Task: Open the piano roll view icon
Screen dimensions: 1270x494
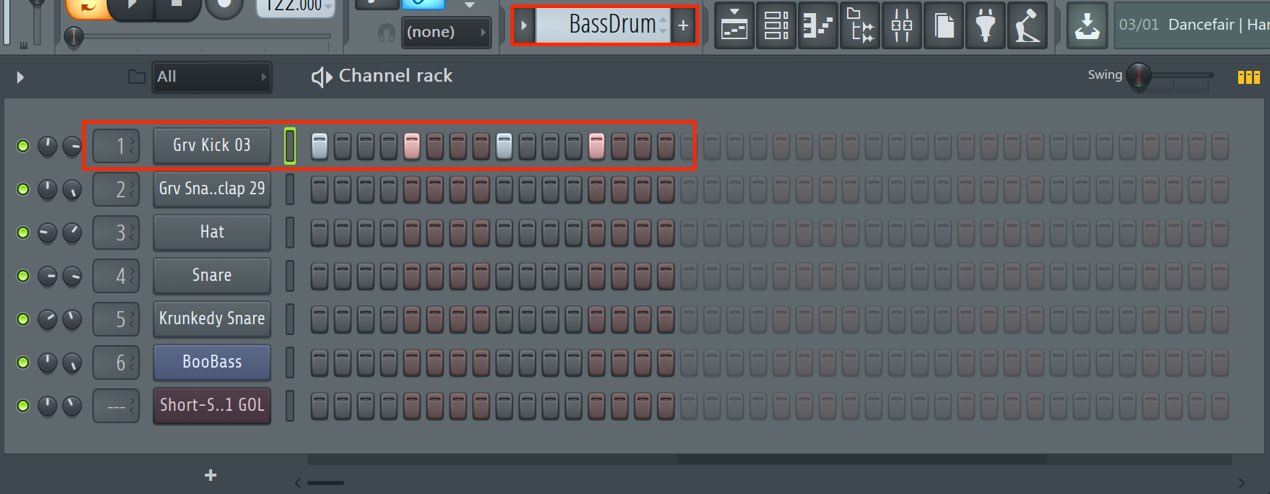Action: coord(818,27)
